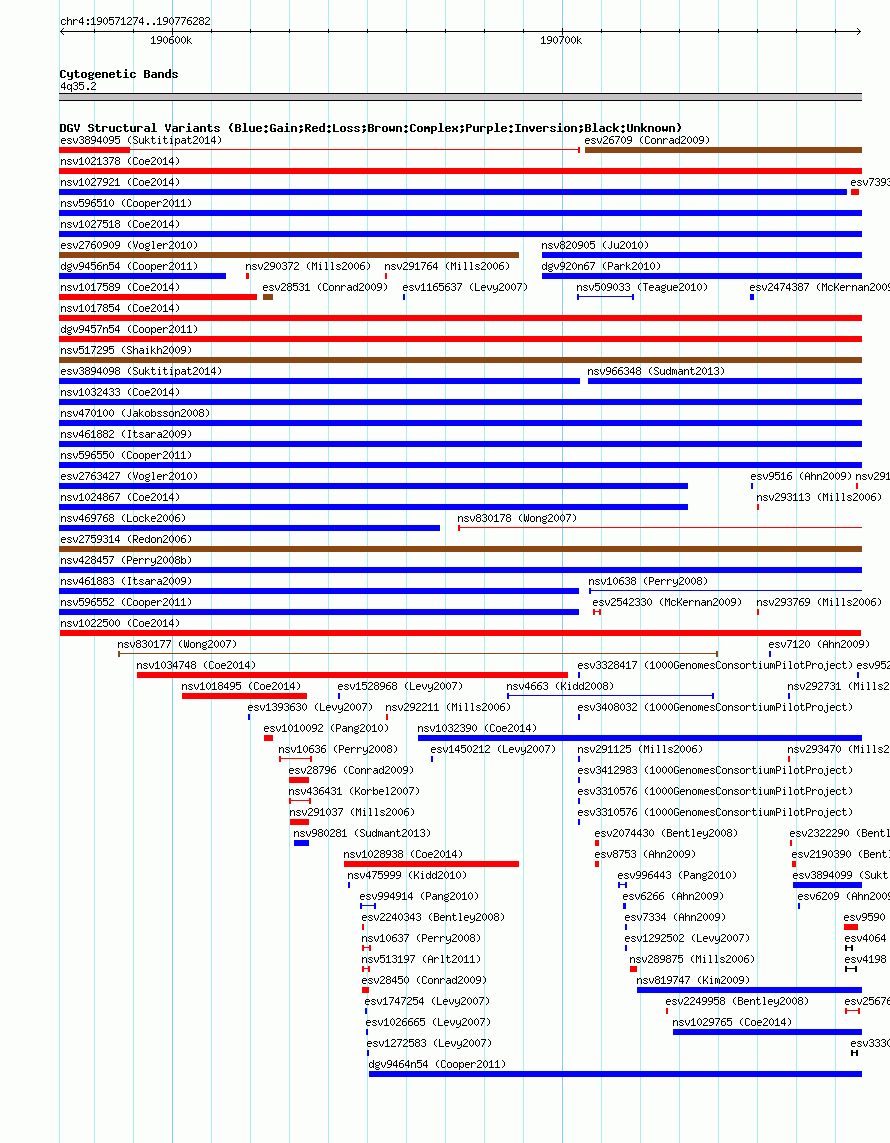Click esv2074430 (Bentley2008) label
The height and width of the screenshot is (1143, 890).
665,834
